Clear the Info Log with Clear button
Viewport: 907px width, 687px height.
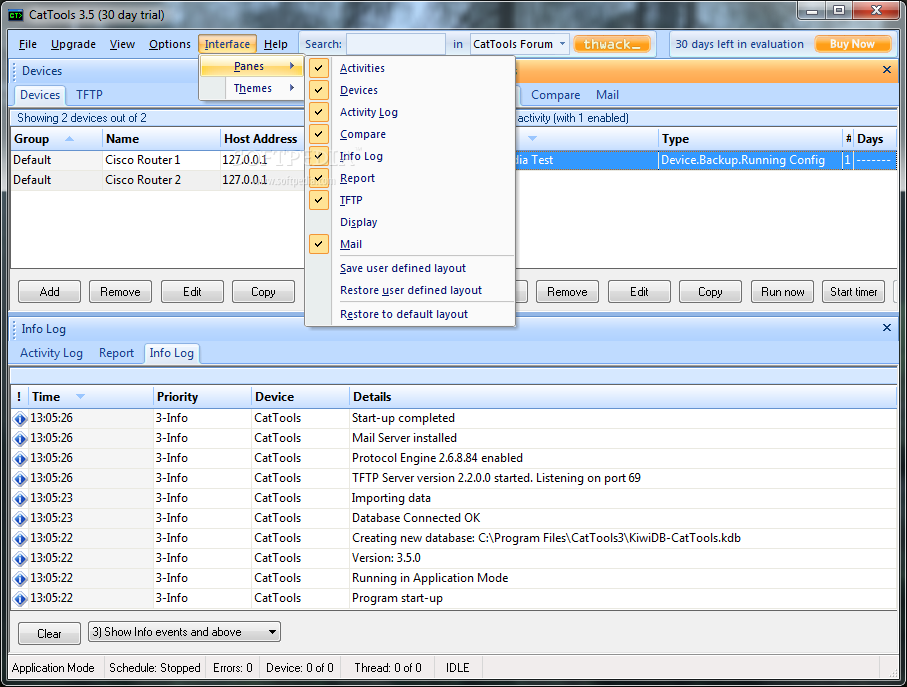[49, 634]
